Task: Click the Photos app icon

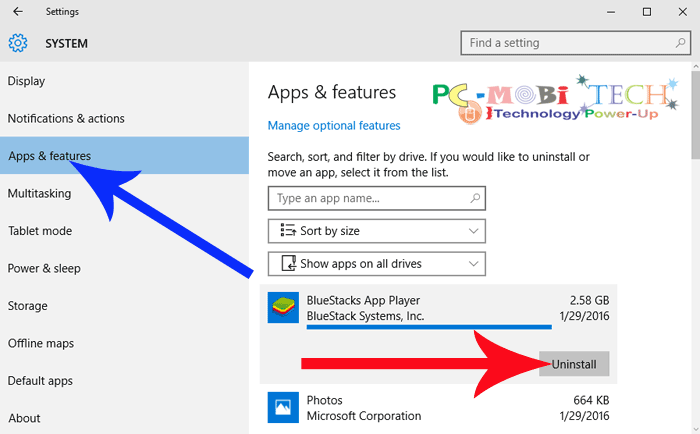Action: coord(283,407)
